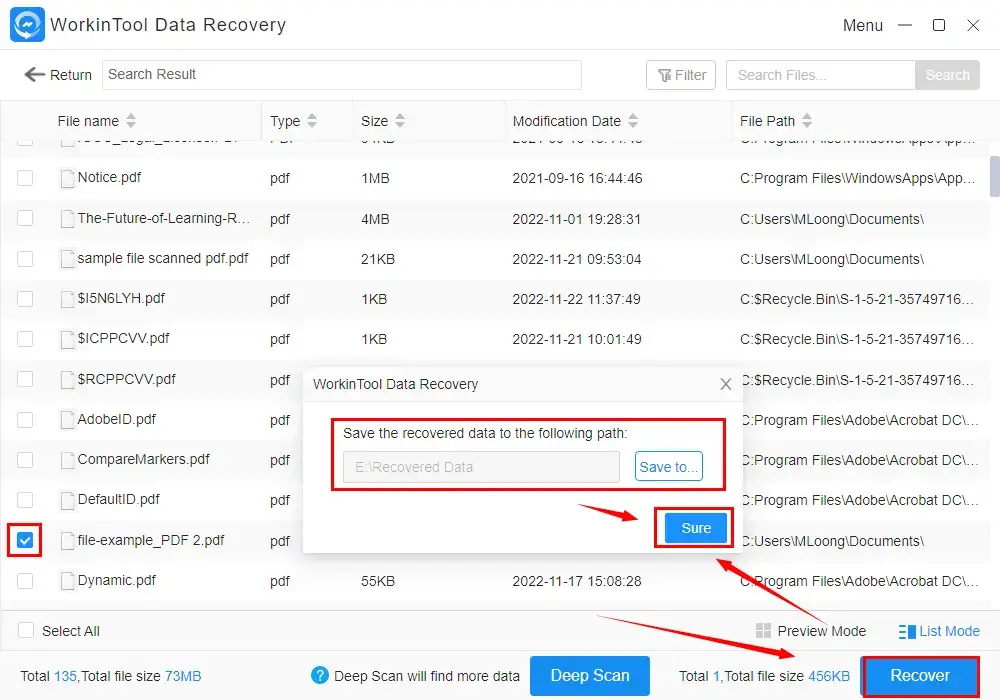Click the Sure button in dialog
The width and height of the screenshot is (1000, 700).
(695, 528)
